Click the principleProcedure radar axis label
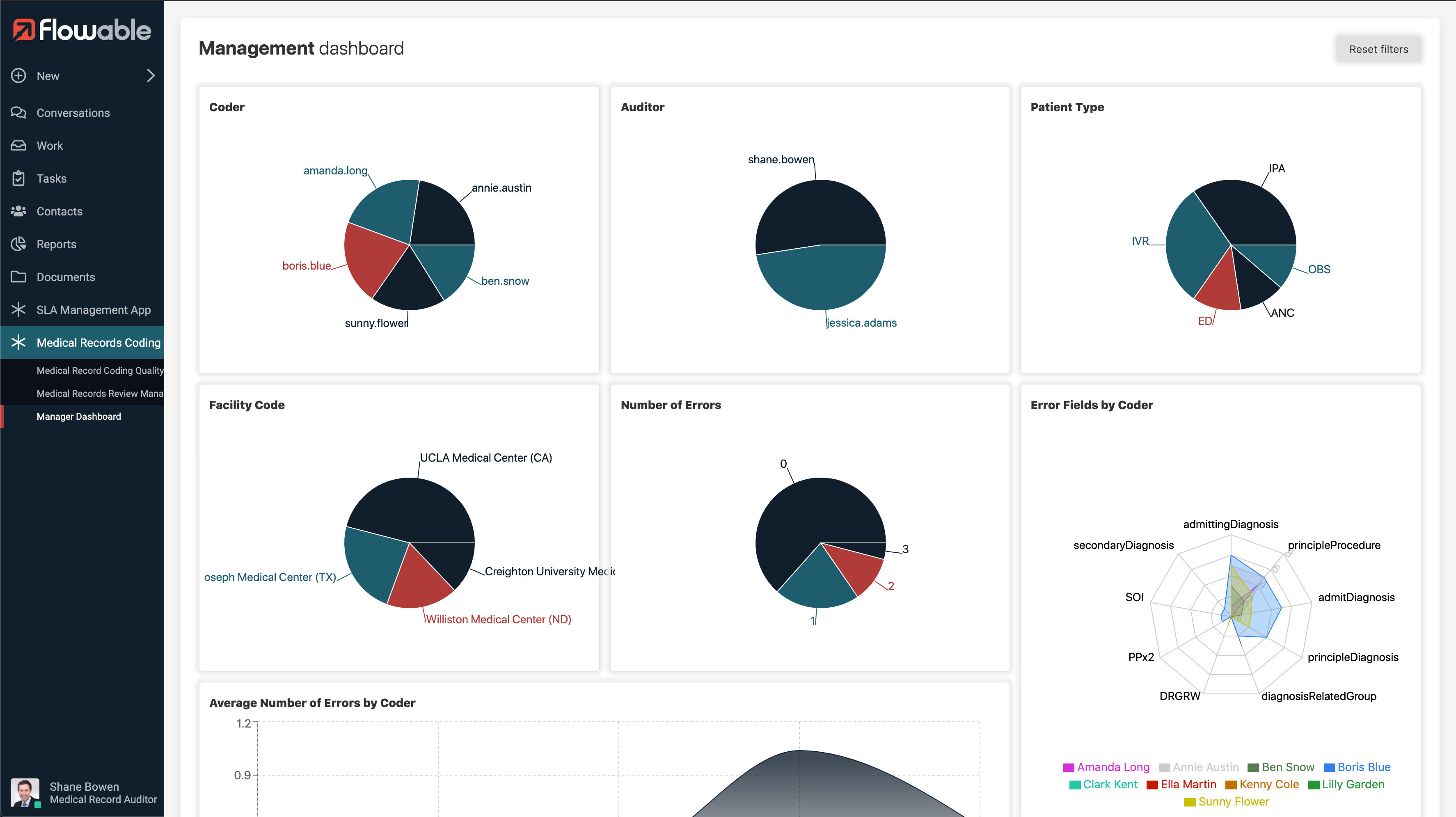Viewport: 1456px width, 817px height. point(1334,545)
